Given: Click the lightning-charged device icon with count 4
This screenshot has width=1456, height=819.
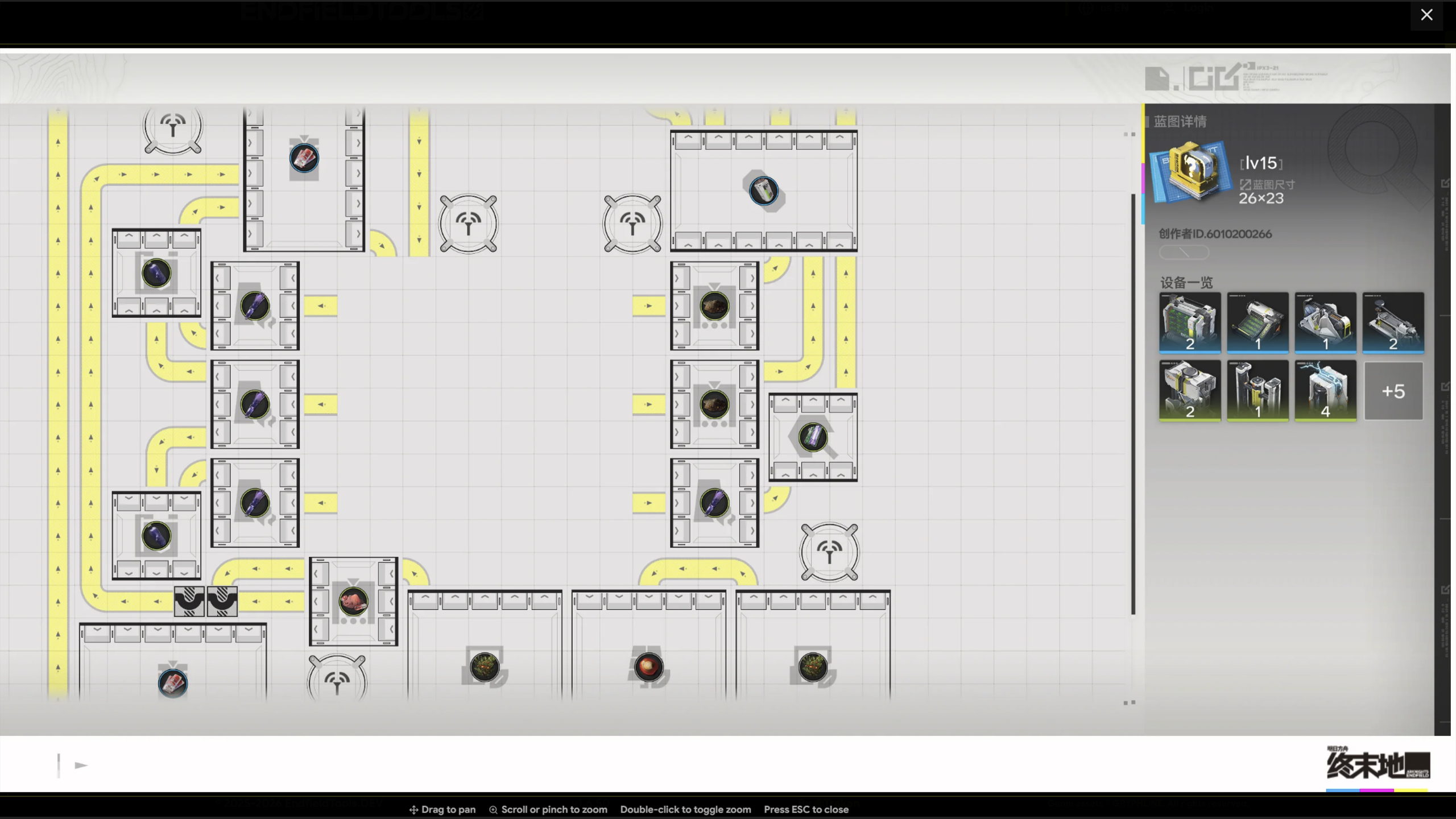Looking at the screenshot, I should (x=1326, y=391).
